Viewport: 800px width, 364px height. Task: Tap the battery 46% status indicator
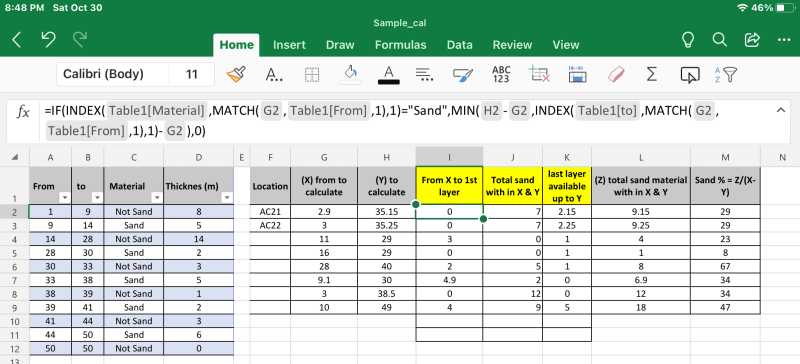(773, 8)
